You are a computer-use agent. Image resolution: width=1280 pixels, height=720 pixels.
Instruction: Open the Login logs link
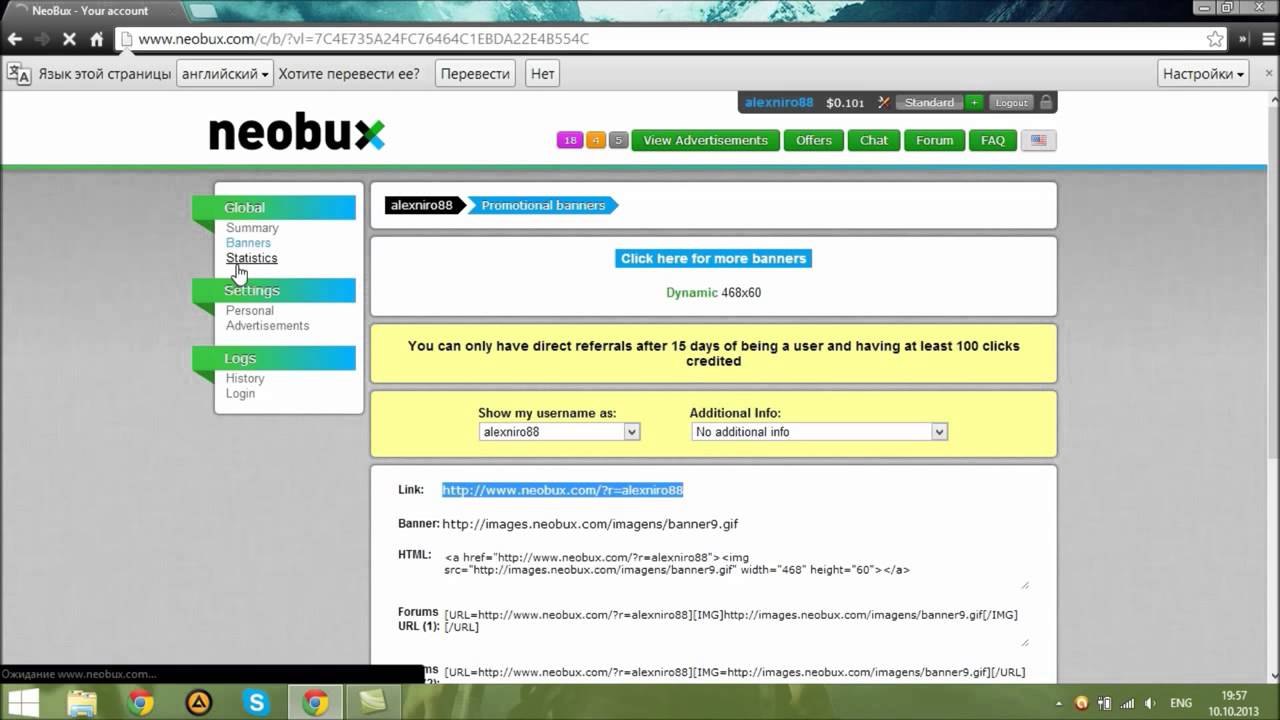pos(240,394)
